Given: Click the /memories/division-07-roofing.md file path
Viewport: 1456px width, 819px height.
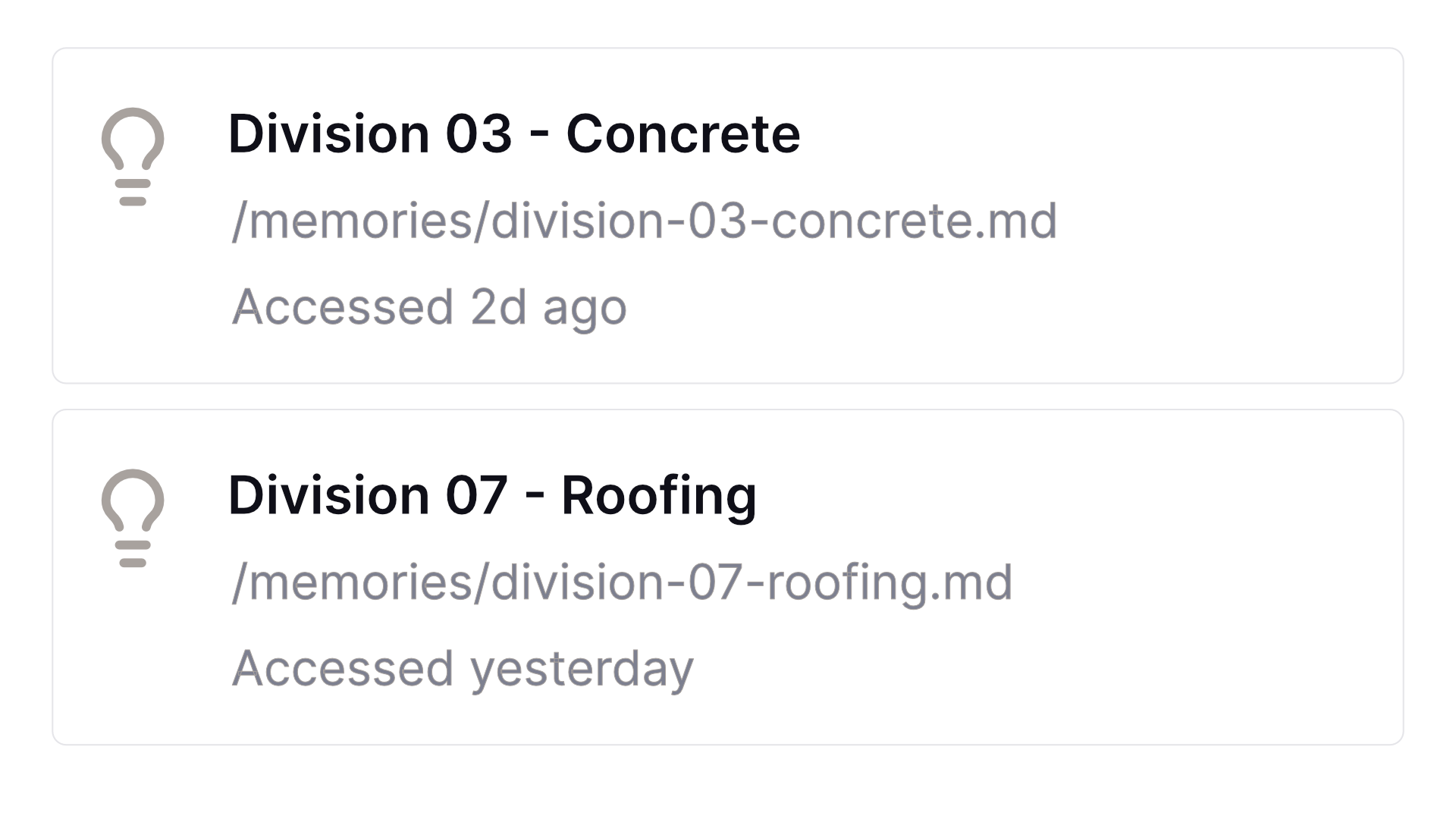Looking at the screenshot, I should [x=622, y=582].
